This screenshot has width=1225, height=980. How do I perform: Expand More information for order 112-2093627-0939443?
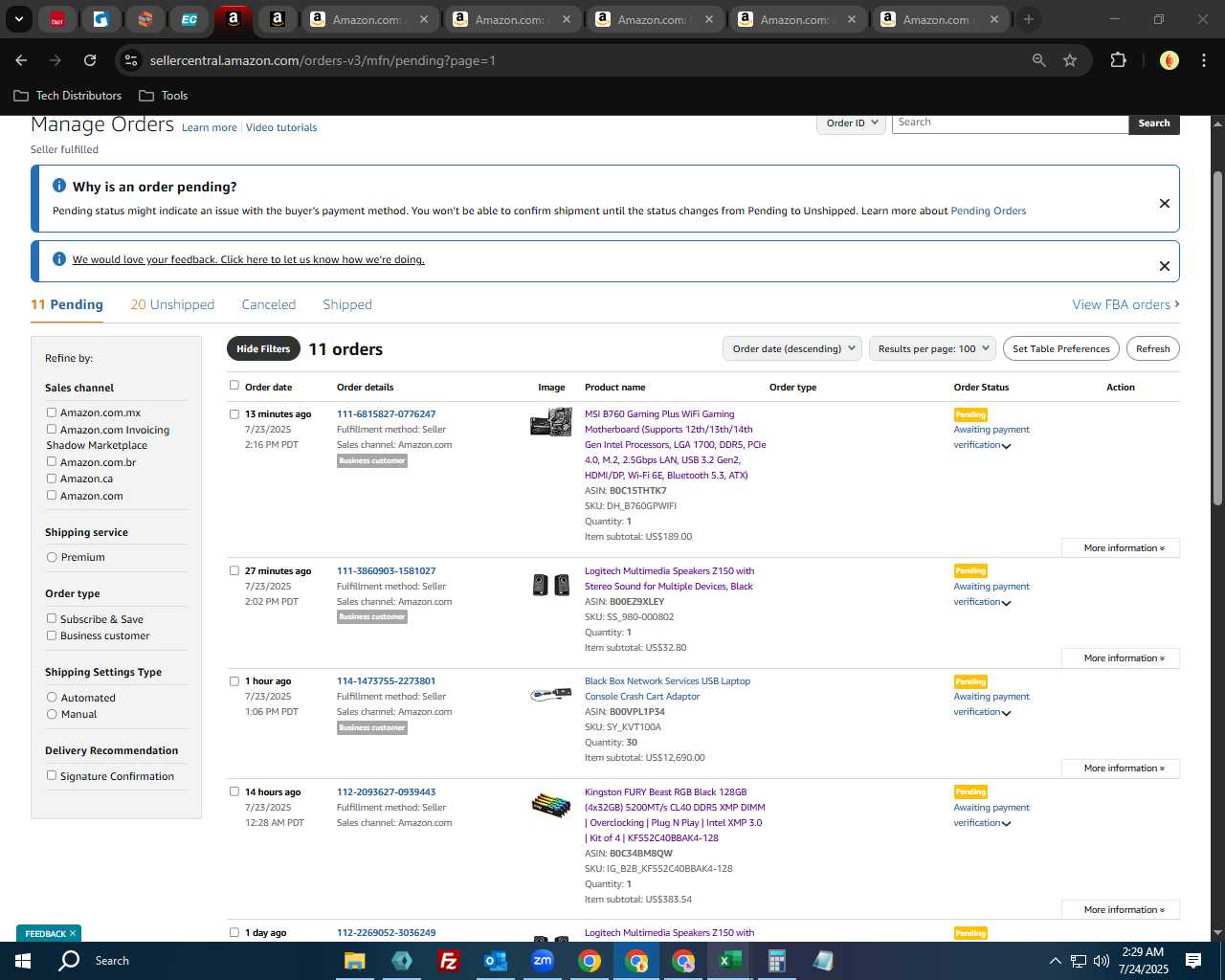click(1121, 910)
